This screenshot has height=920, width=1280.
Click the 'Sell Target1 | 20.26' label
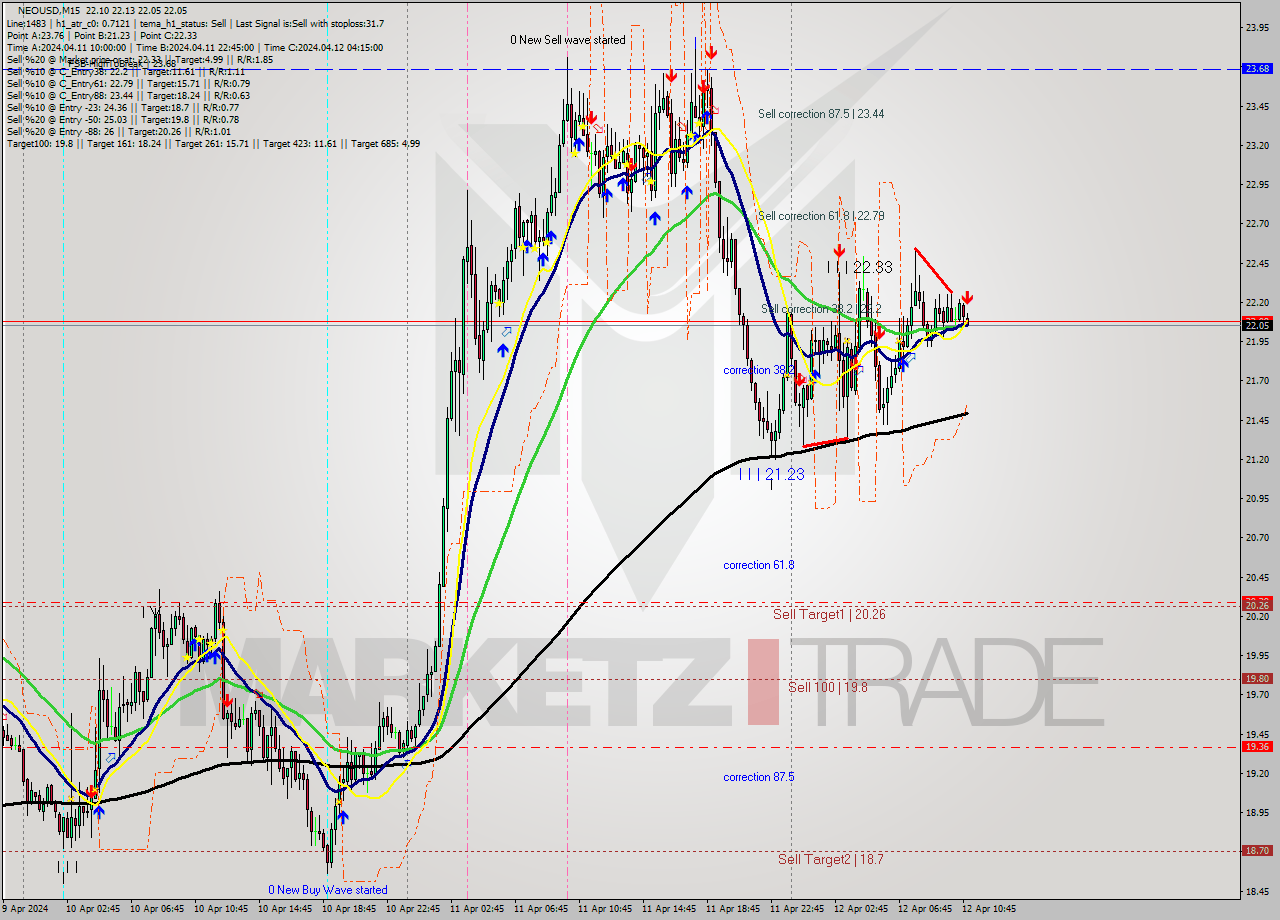pyautogui.click(x=829, y=614)
